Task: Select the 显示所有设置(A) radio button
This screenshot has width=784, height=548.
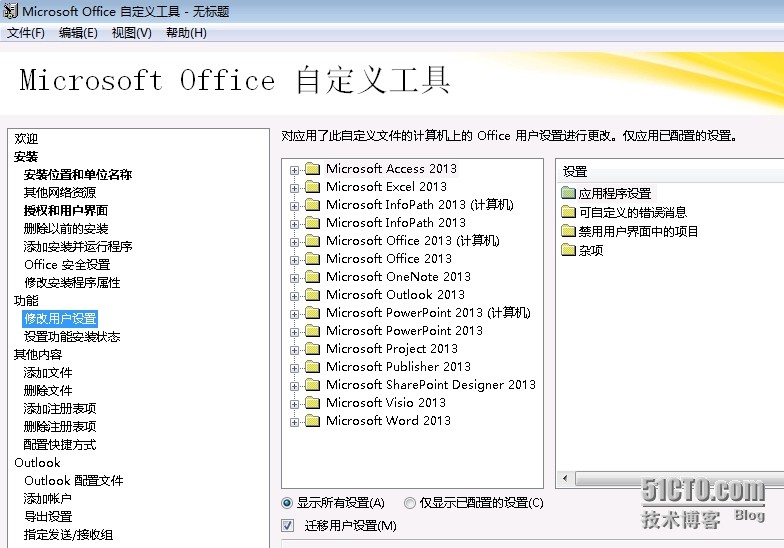Action: coord(287,502)
